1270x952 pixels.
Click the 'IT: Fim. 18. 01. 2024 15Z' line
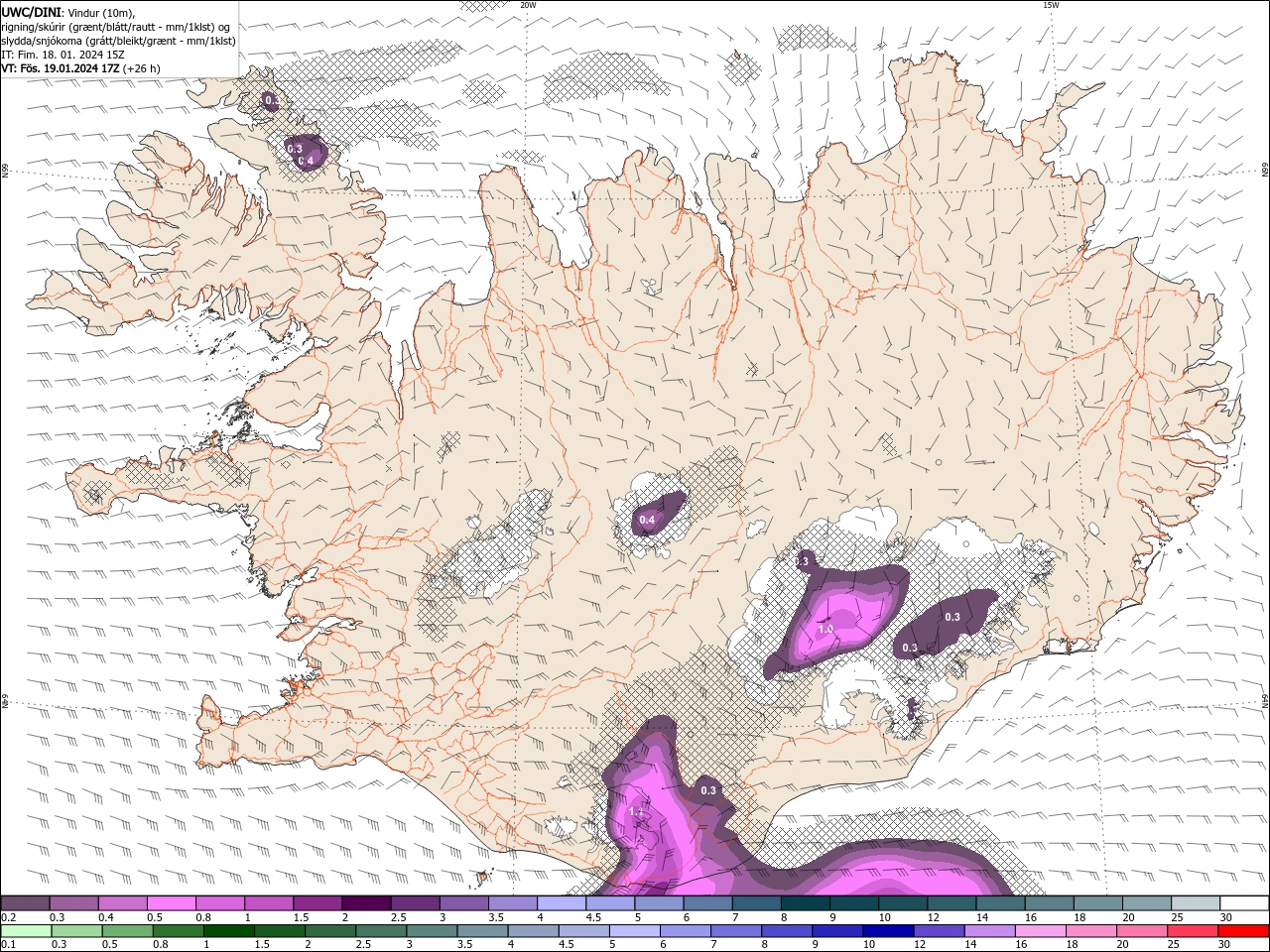pyautogui.click(x=63, y=55)
